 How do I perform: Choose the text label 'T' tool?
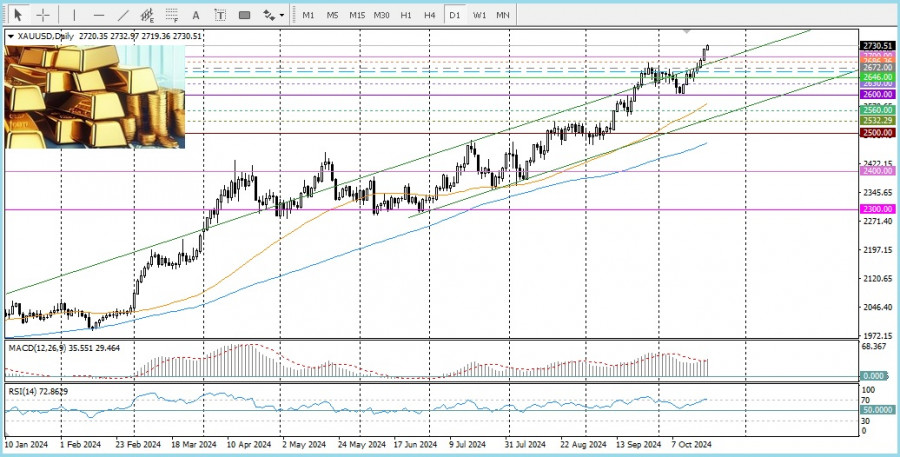pos(220,16)
